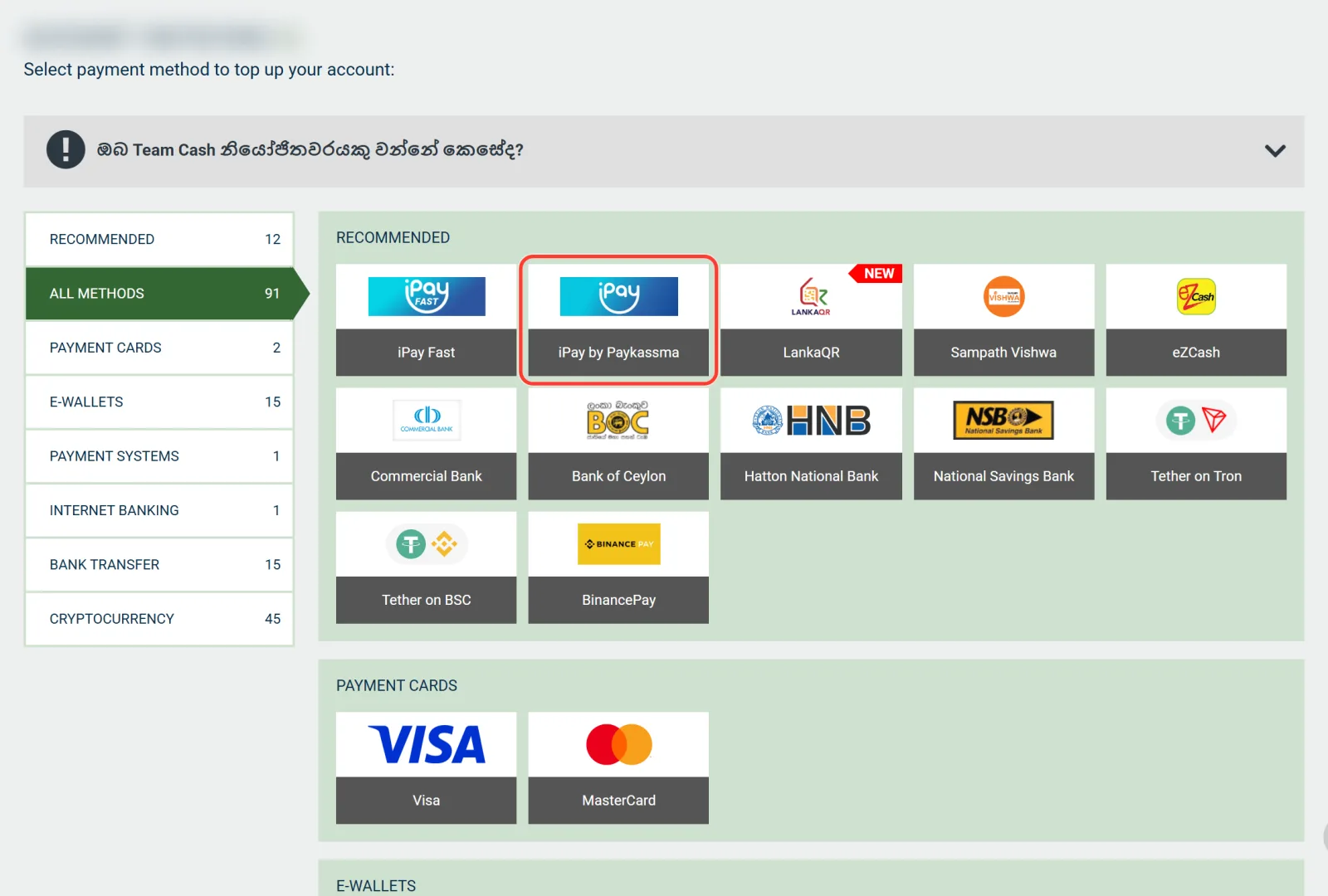Select the NSB logo

pos(1004,420)
